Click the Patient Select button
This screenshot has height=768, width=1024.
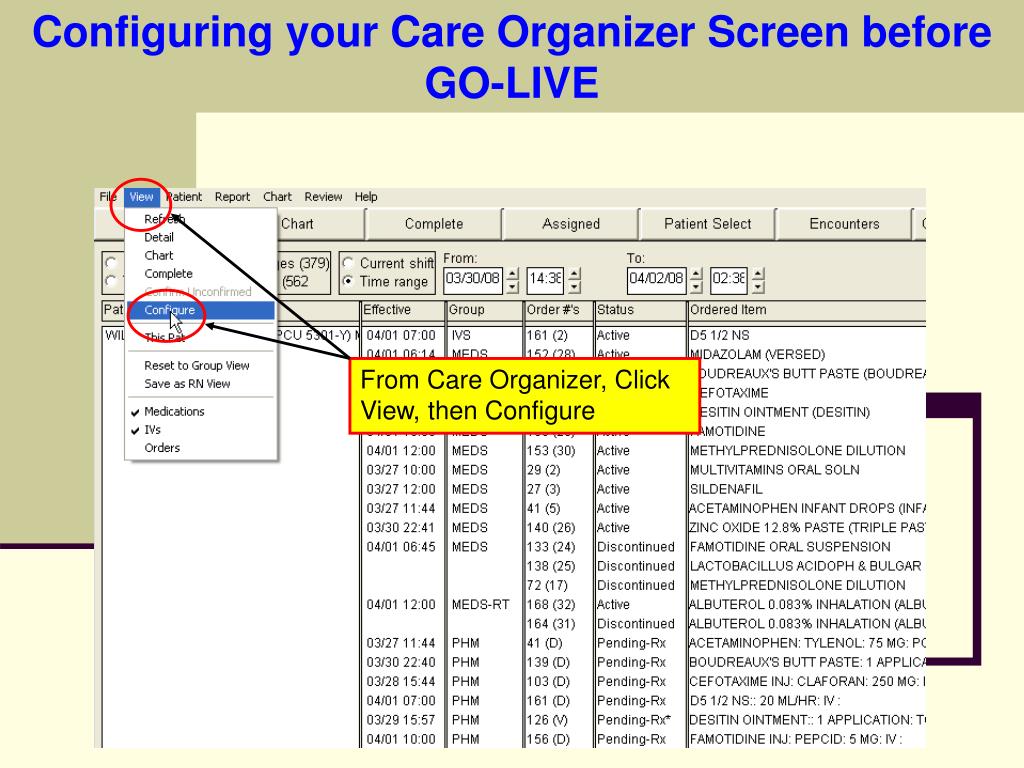(x=708, y=224)
